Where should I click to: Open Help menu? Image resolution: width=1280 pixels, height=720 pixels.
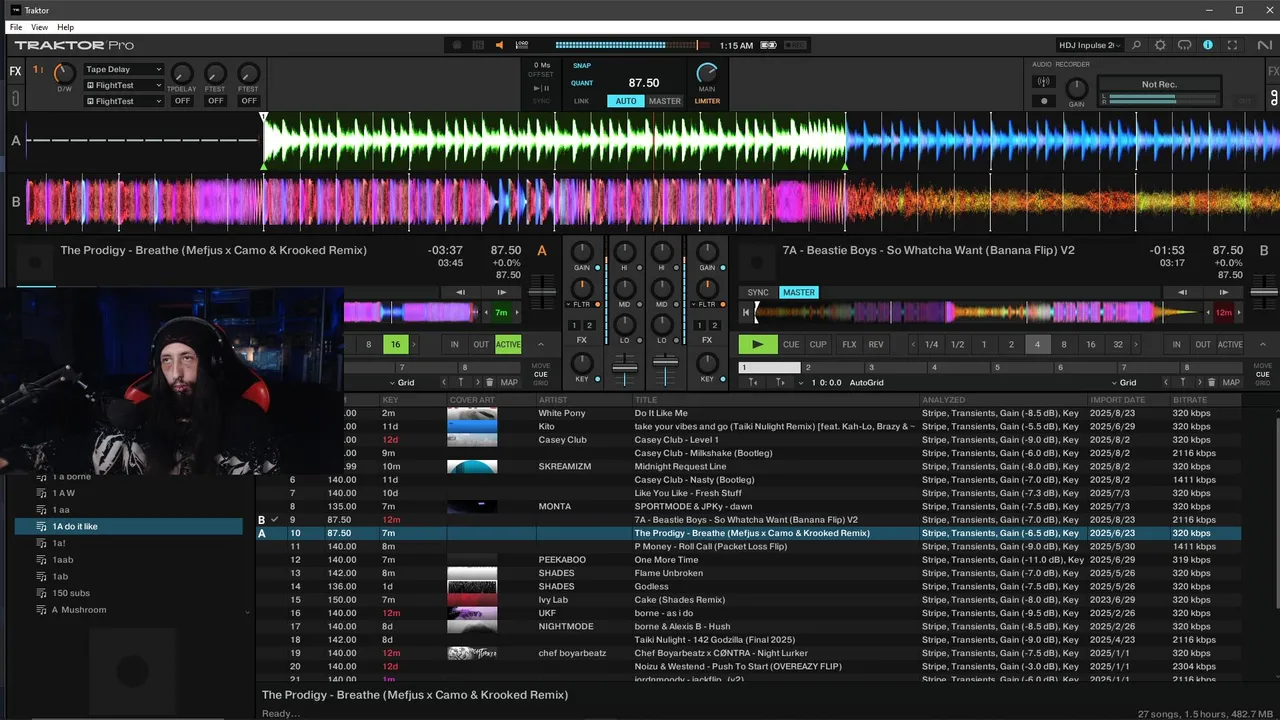click(x=65, y=27)
